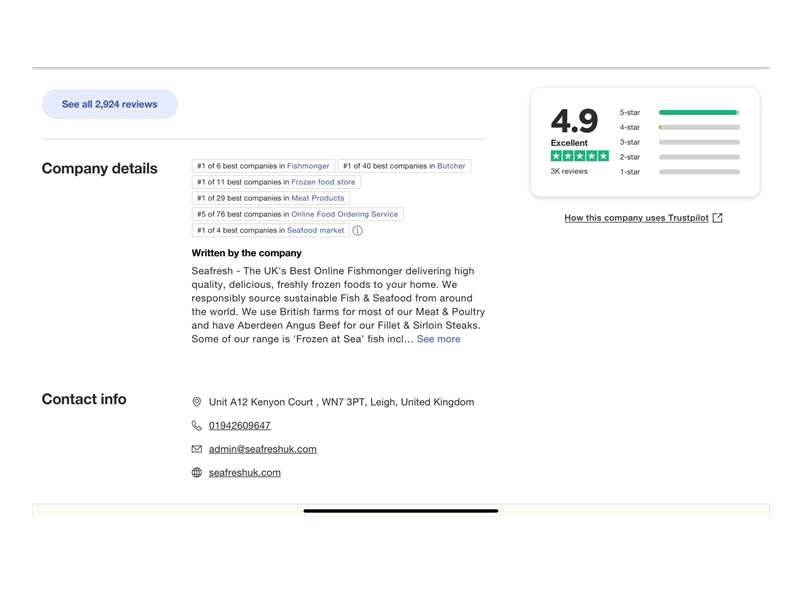Click the Contact info heading
Image resolution: width=800 pixels, height=600 pixels.
point(84,399)
